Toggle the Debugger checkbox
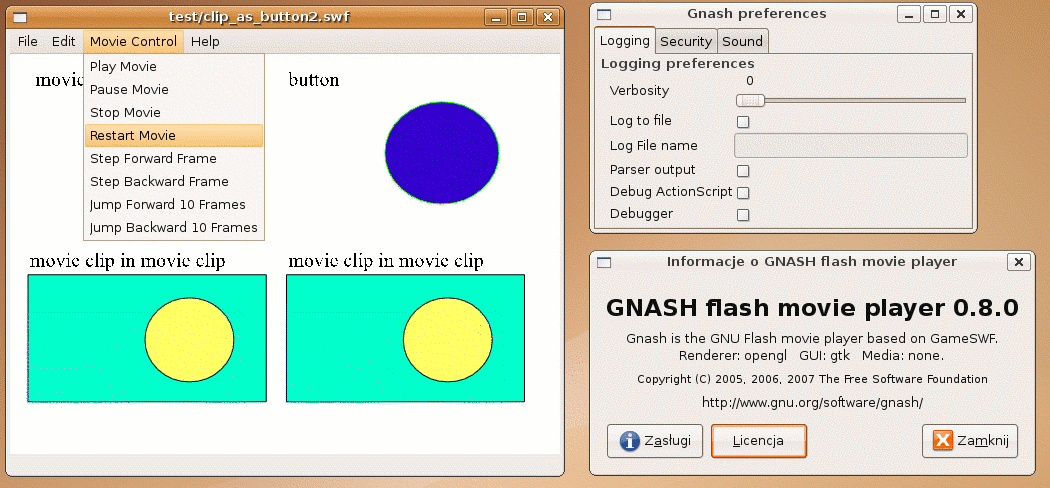The image size is (1050, 488). pyautogui.click(x=743, y=215)
